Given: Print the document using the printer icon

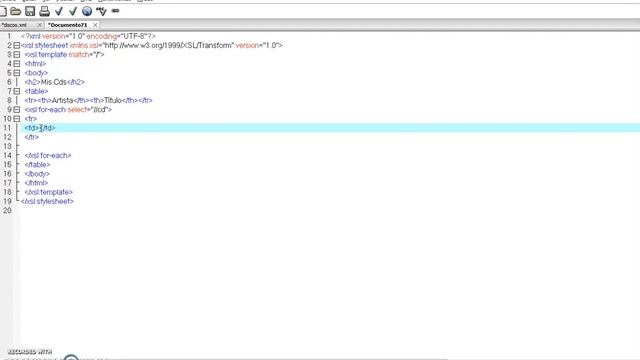Looking at the screenshot, I should point(44,11).
